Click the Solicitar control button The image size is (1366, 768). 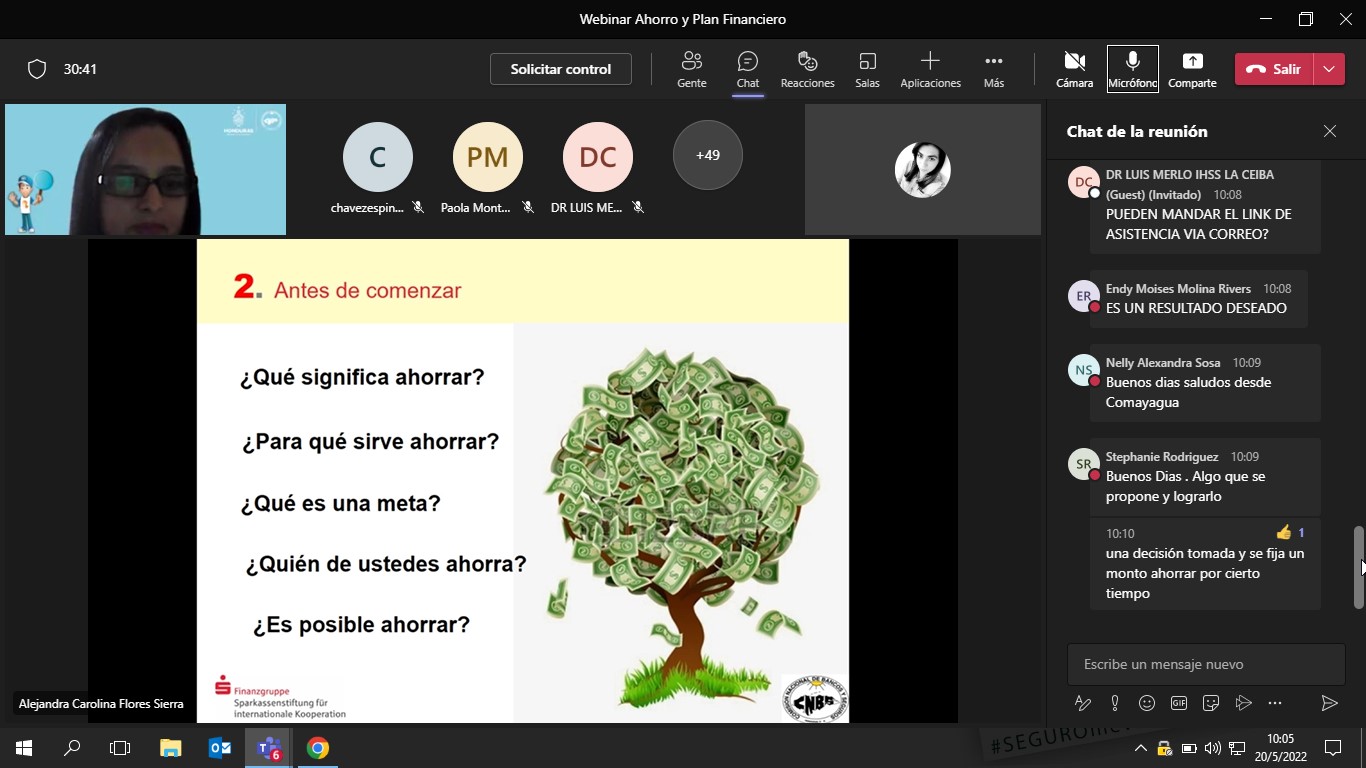coord(560,69)
